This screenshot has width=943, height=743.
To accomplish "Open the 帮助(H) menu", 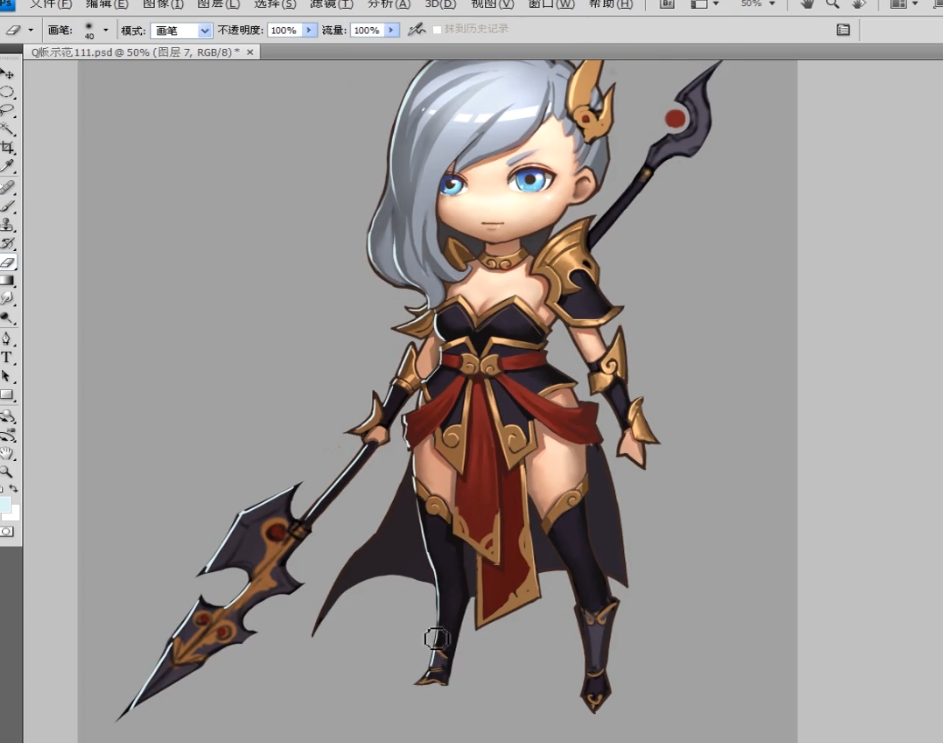I will point(610,4).
